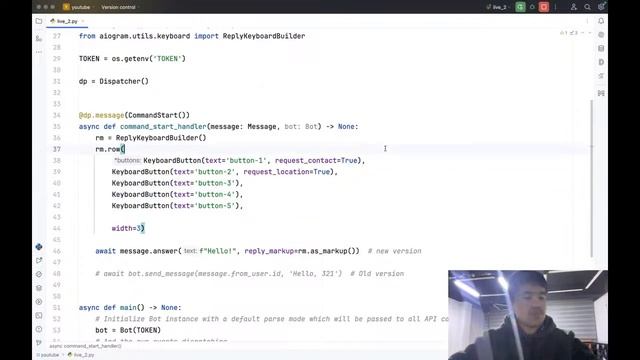Open editor tab options vertical dots
640x360 pixels.
[x=587, y=21]
